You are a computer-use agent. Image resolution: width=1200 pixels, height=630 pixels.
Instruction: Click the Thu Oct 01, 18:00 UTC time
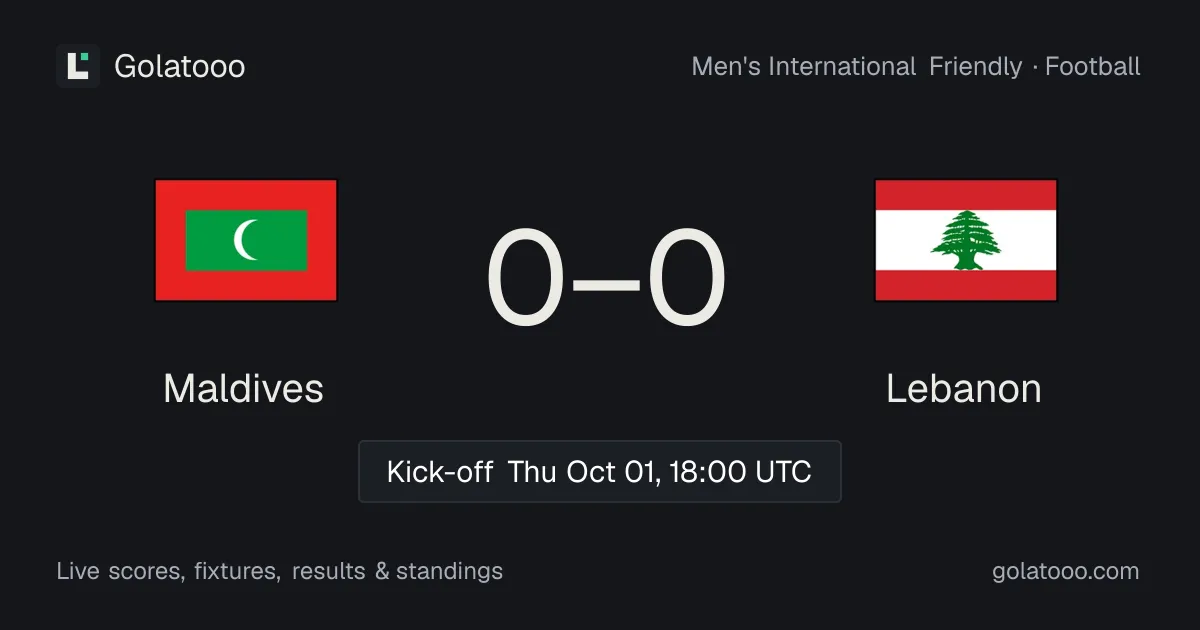[x=660, y=471]
